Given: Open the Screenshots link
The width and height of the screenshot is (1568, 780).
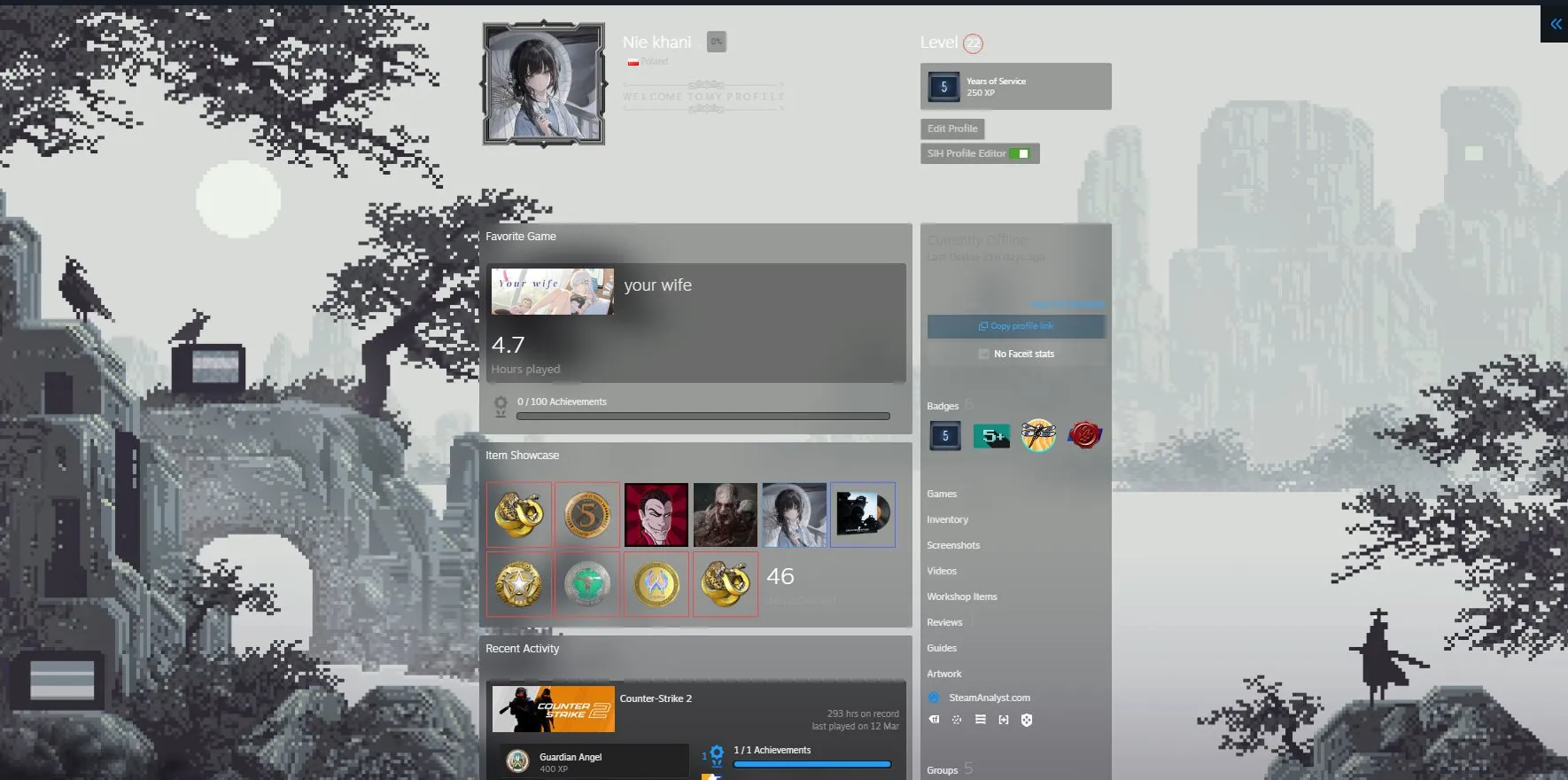Looking at the screenshot, I should (x=953, y=545).
